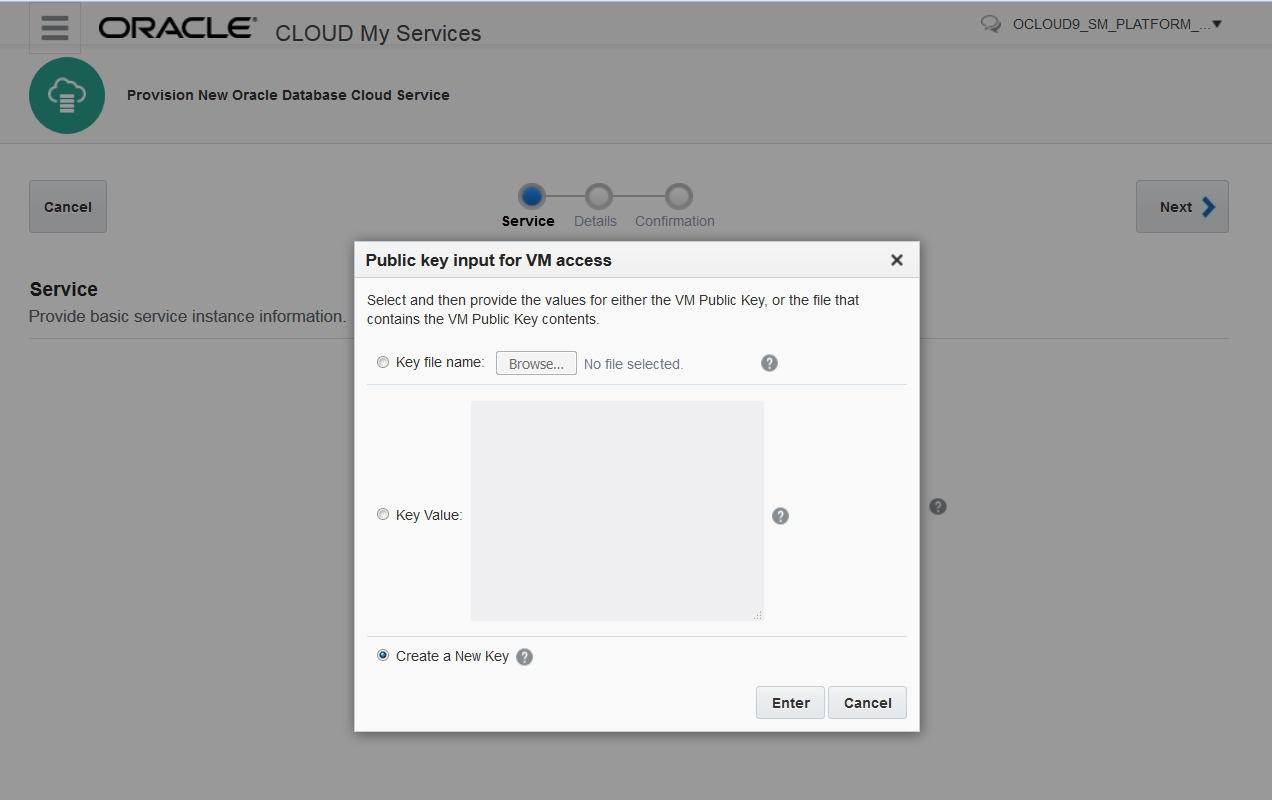The image size is (1272, 800).
Task: Close the Public key input dialog
Action: (896, 260)
